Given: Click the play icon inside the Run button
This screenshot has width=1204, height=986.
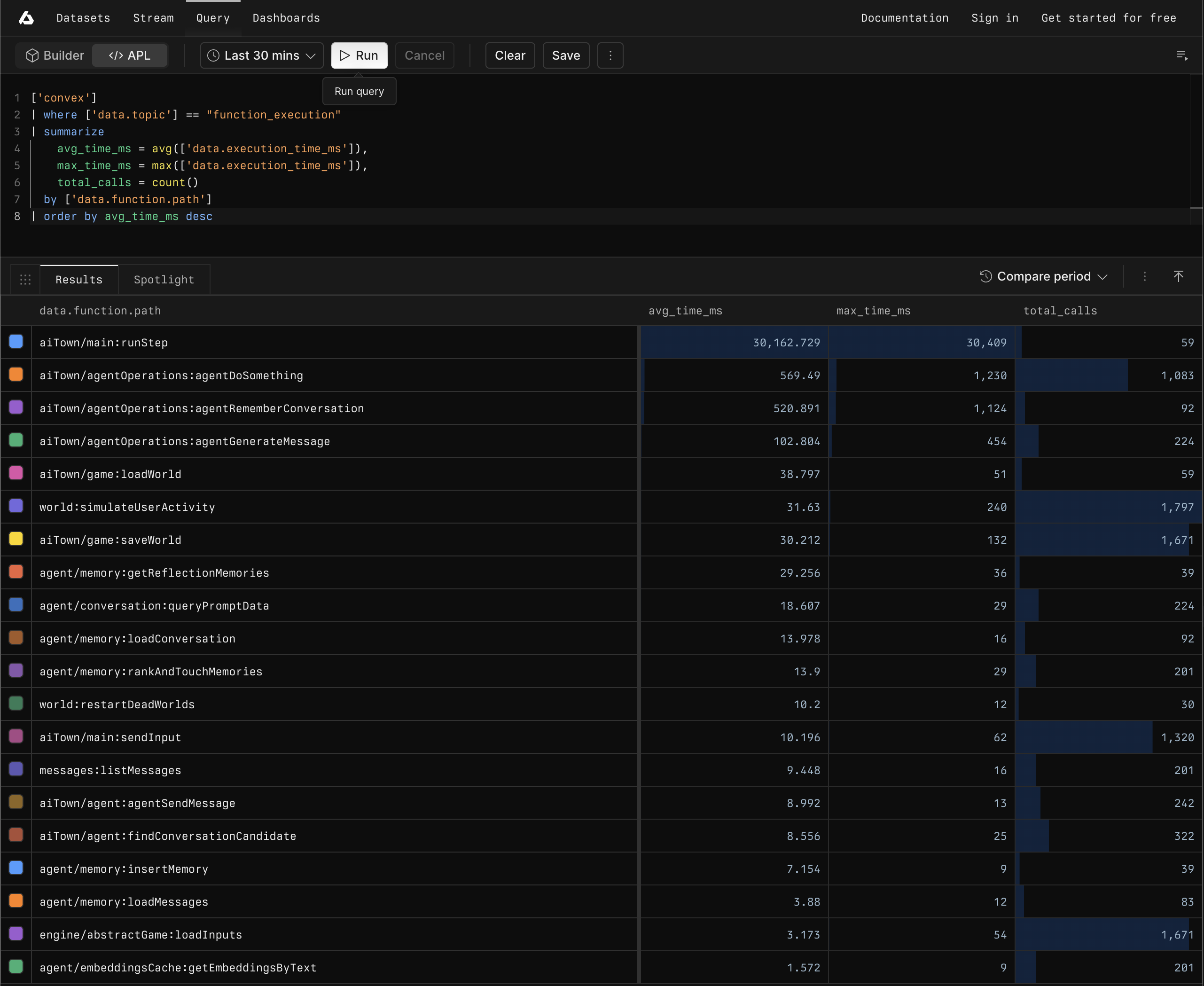Looking at the screenshot, I should [345, 55].
